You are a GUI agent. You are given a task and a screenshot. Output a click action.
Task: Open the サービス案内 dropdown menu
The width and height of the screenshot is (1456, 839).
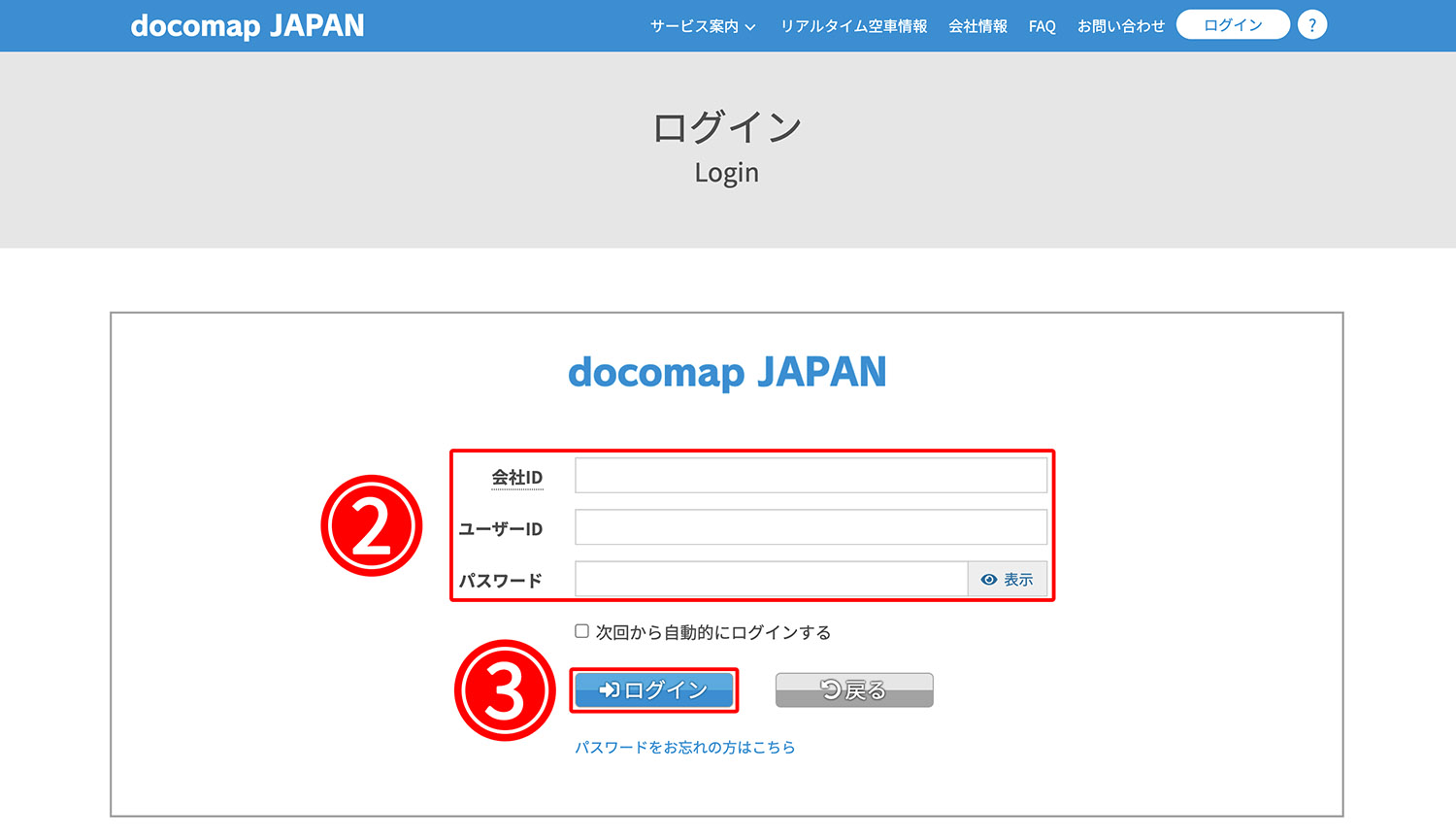tap(695, 26)
